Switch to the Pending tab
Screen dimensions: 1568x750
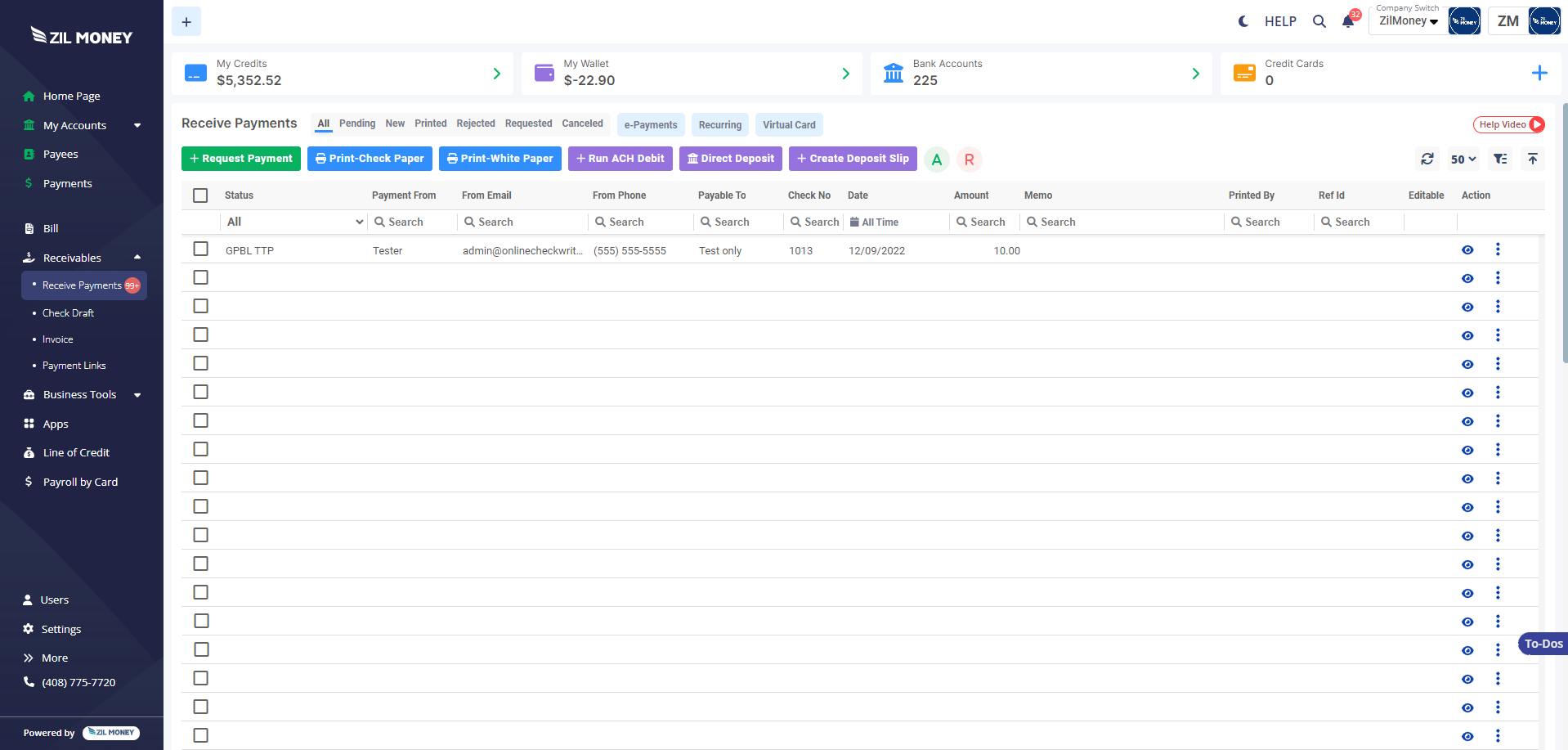pyautogui.click(x=357, y=124)
